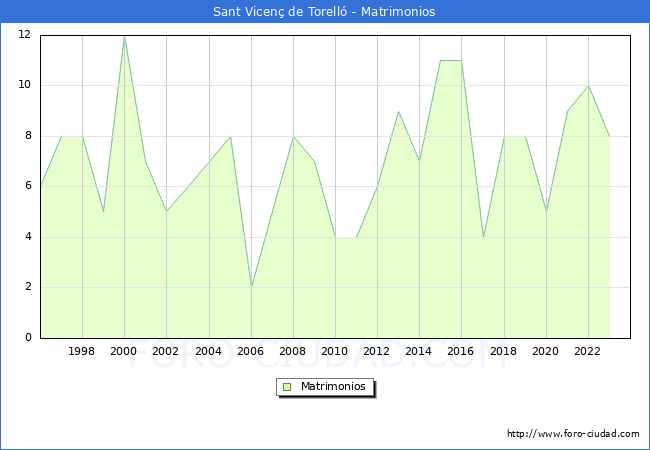The width and height of the screenshot is (650, 450).
Task: Click the chart title 'Sant Vicenç de Torelló - Matrimonios'
Action: pyautogui.click(x=324, y=11)
